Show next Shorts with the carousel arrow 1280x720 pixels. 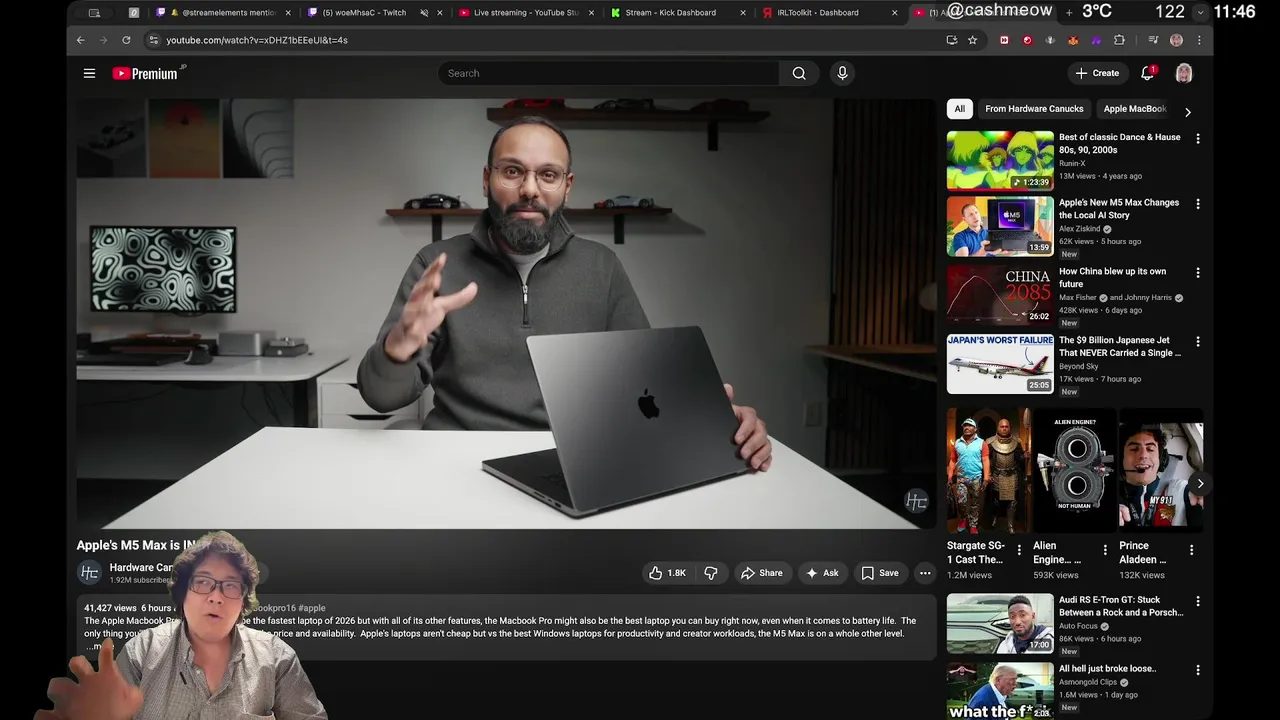click(x=1200, y=484)
